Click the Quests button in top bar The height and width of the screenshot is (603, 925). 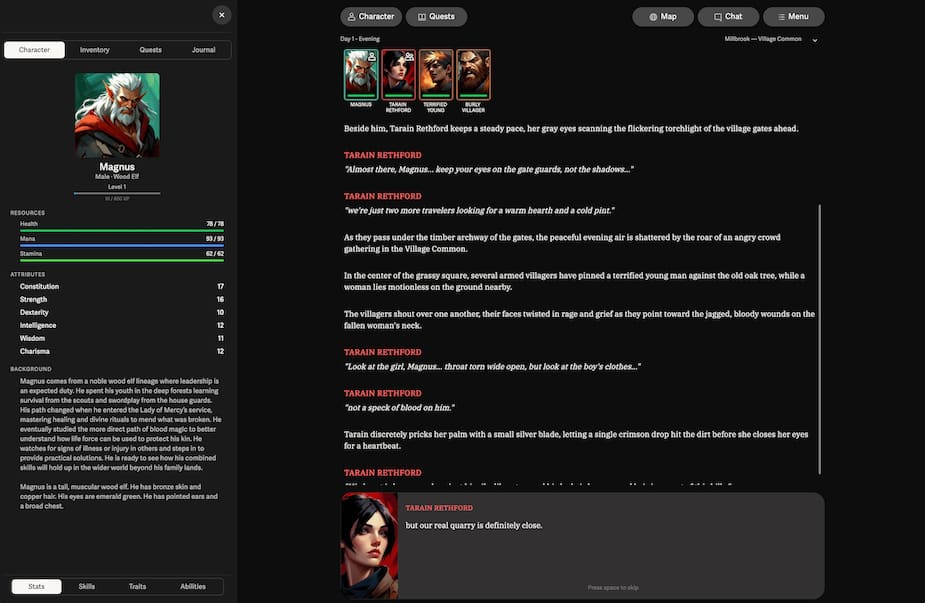(437, 17)
